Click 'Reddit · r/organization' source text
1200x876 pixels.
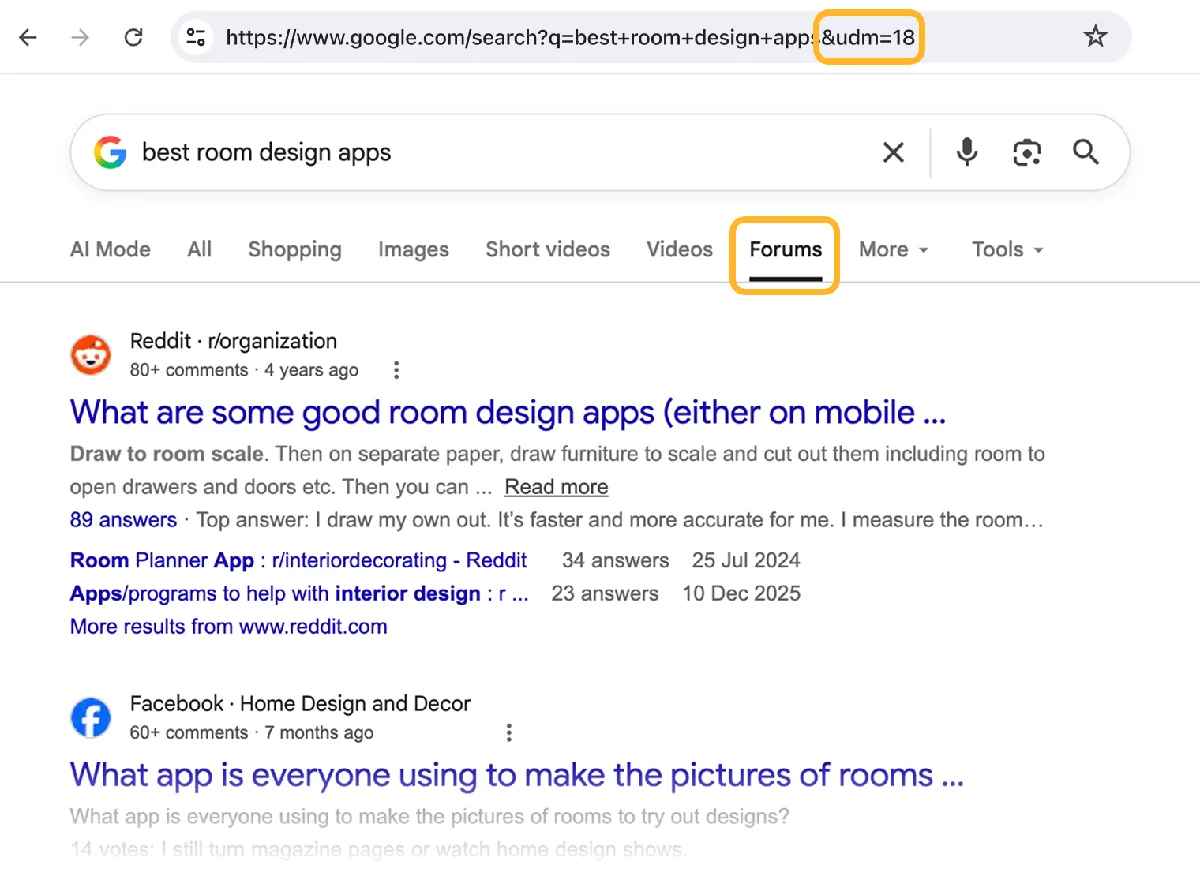coord(233,341)
